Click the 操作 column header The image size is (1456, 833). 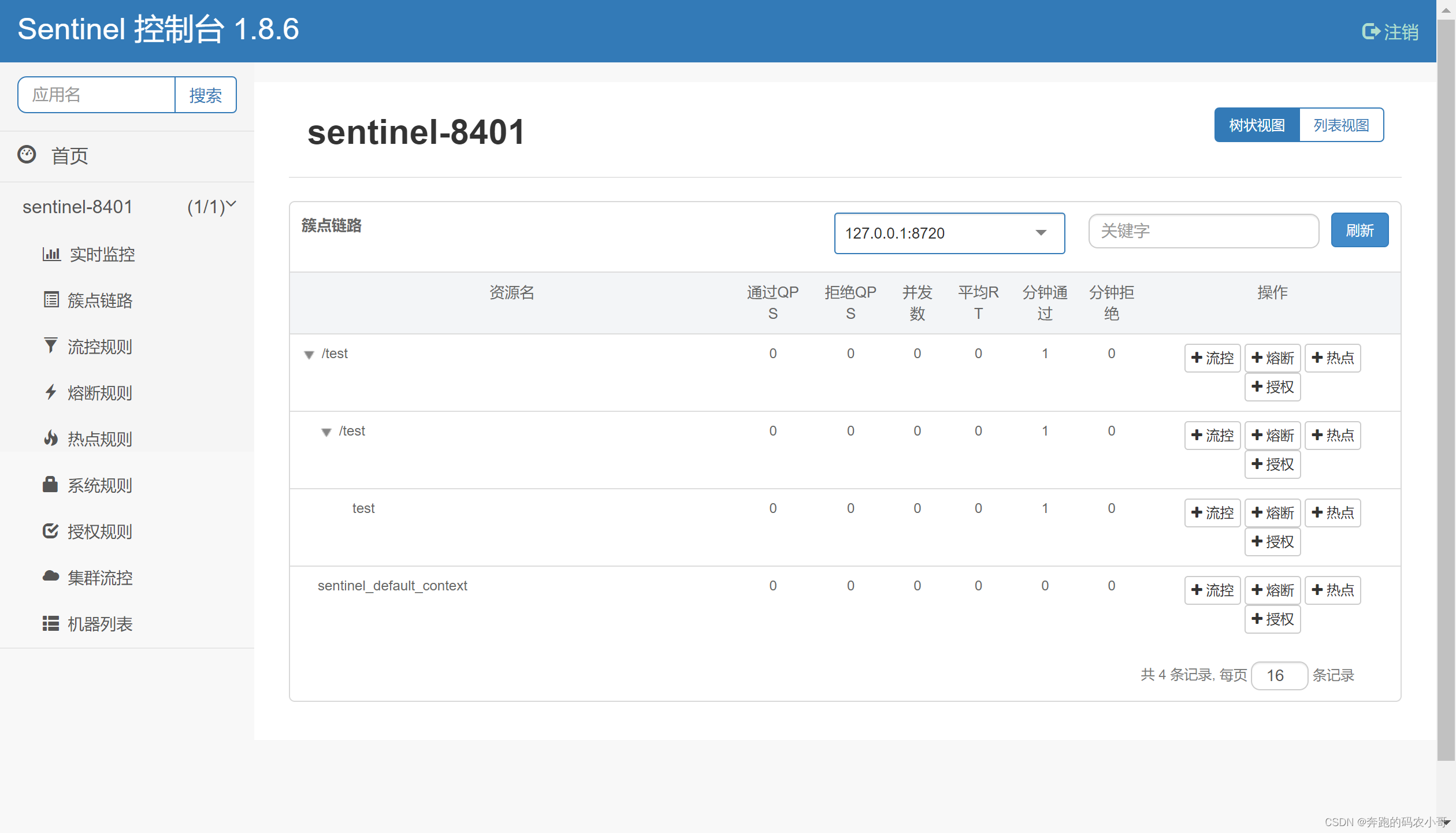click(1272, 292)
